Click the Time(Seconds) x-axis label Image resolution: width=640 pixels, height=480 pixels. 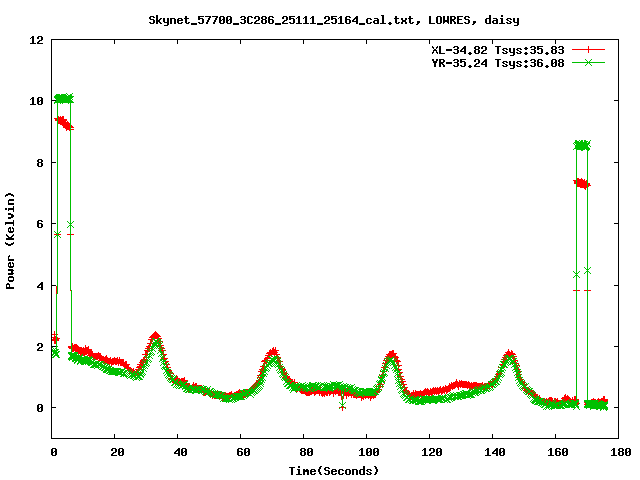coord(334,471)
